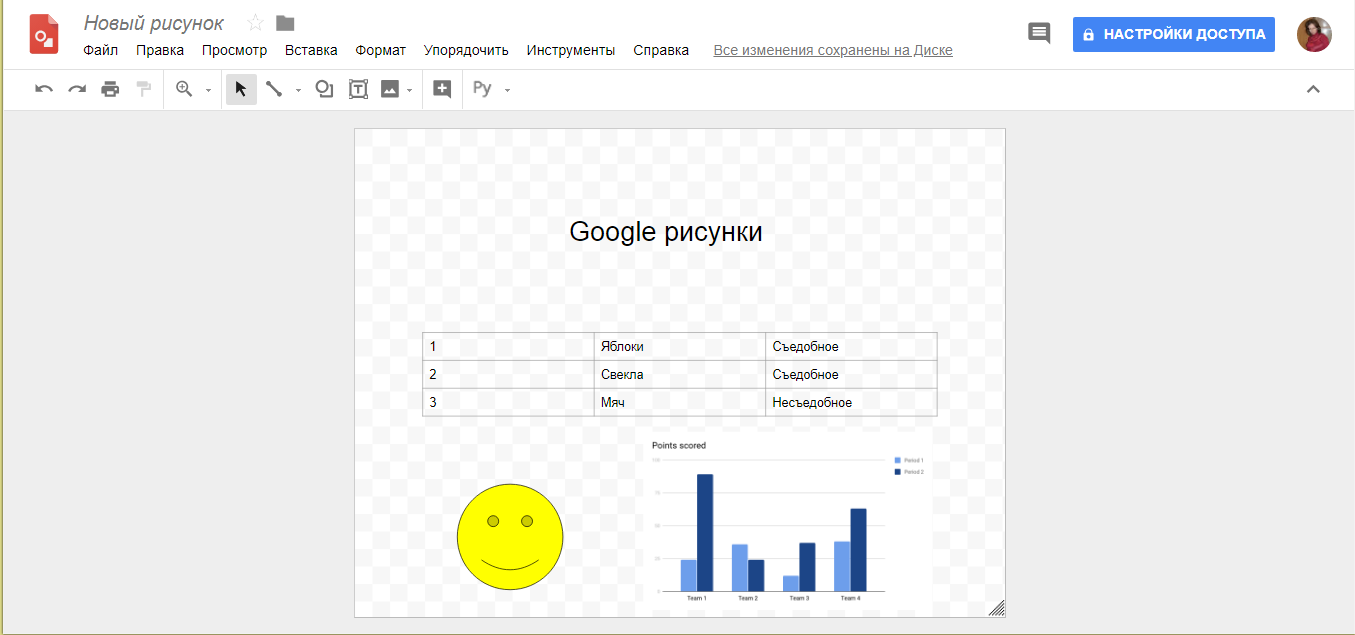Select the Text box tool
Image resolution: width=1355 pixels, height=635 pixels.
[x=357, y=89]
